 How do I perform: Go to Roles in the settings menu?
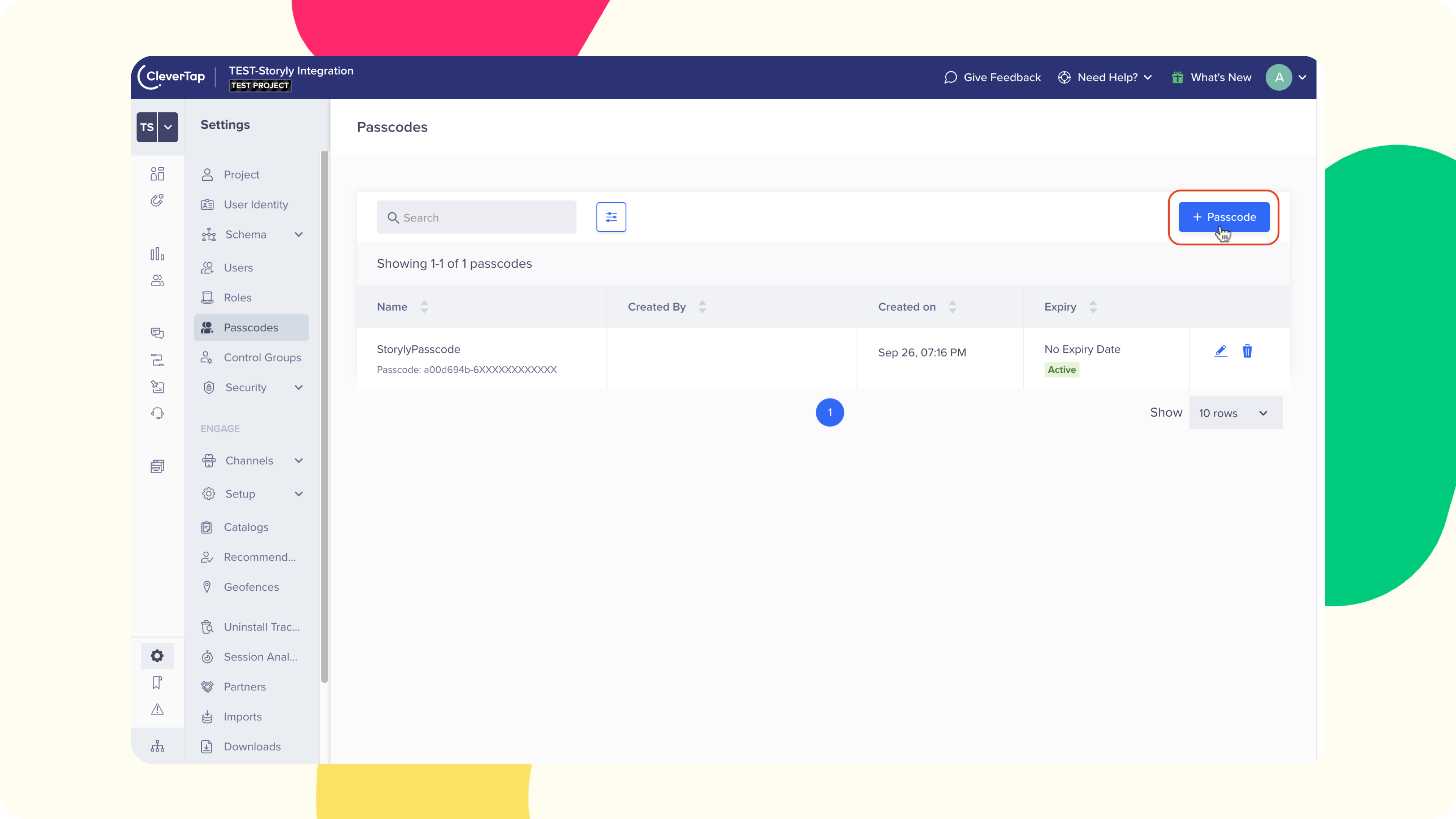pyautogui.click(x=237, y=297)
